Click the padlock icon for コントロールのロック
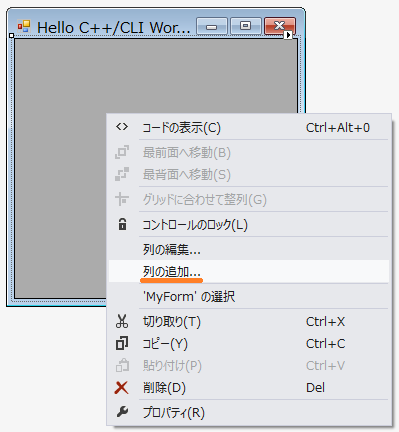Image resolution: width=399 pixels, height=432 pixels. point(122,224)
